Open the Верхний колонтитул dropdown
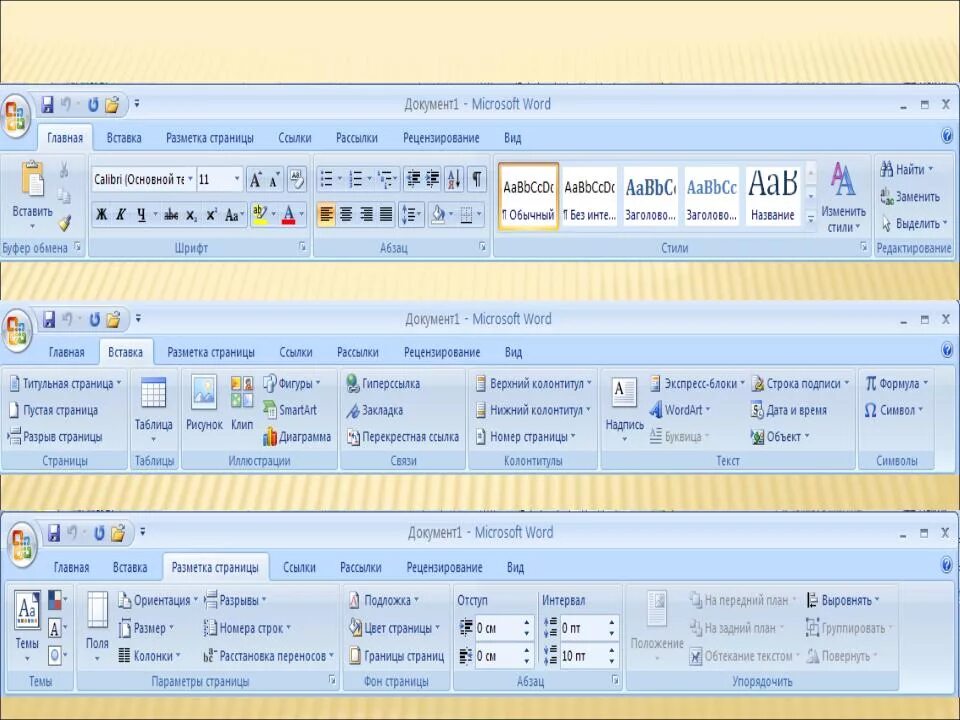This screenshot has width=960, height=720. [x=534, y=383]
